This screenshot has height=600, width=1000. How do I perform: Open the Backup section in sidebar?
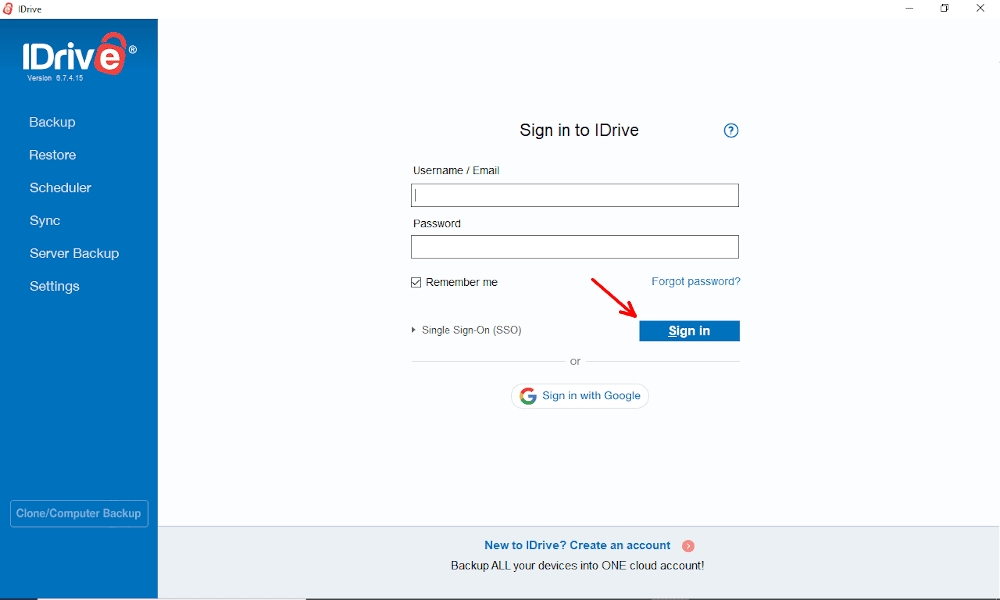(52, 122)
